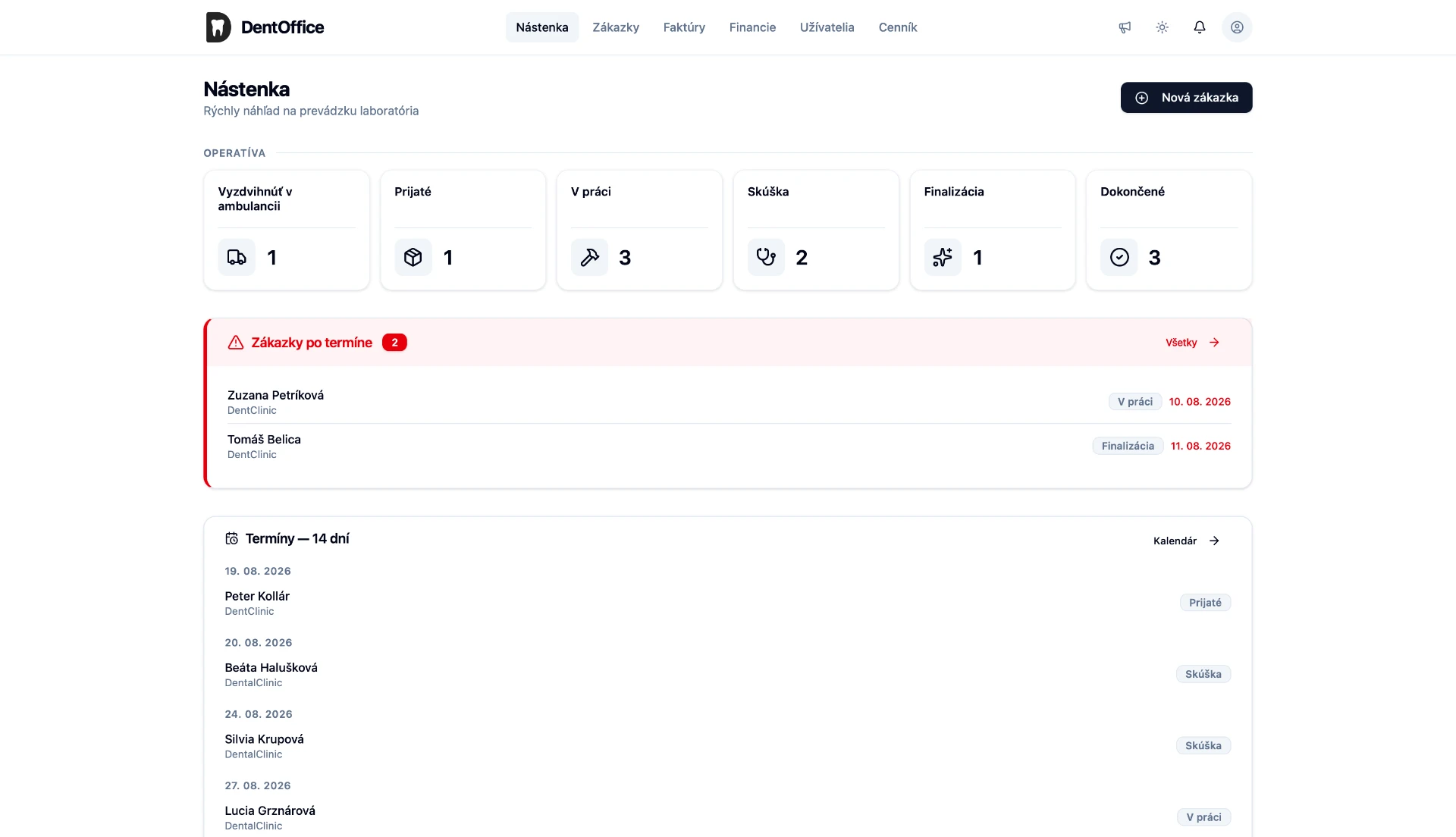The image size is (1456, 837).
Task: Click the date heading 24. 08. 2026
Action: pyautogui.click(x=259, y=714)
